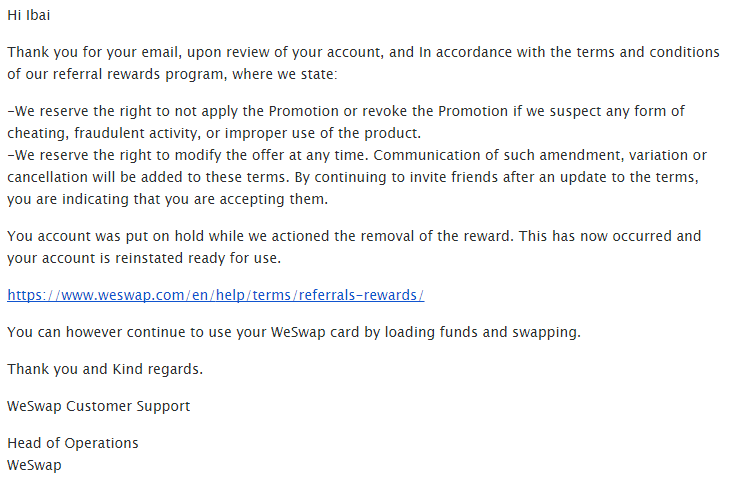
Task: Click the "WeSwap Customer Support" signature
Action: (x=98, y=406)
